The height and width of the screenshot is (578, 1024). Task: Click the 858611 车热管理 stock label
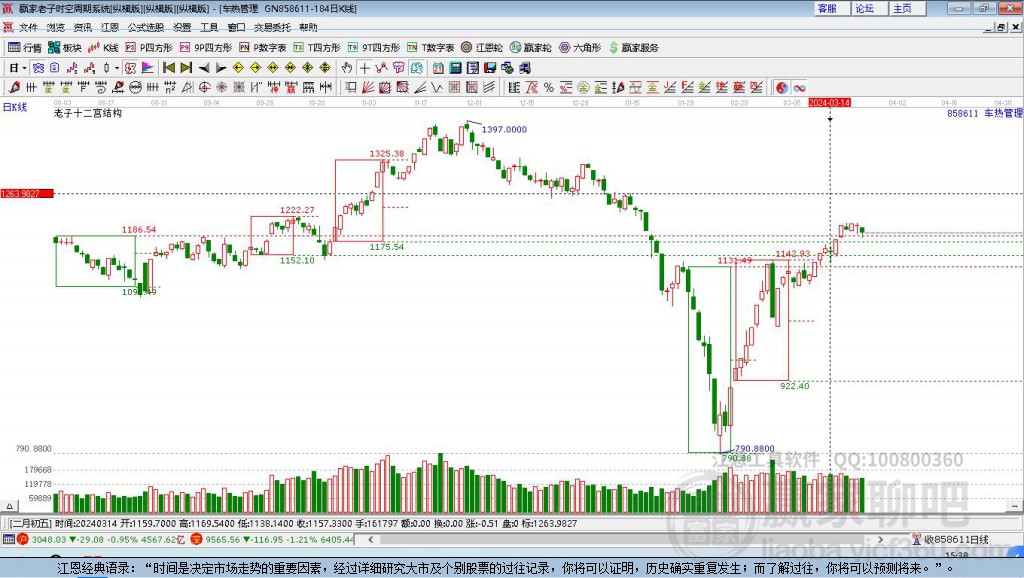[x=985, y=114]
